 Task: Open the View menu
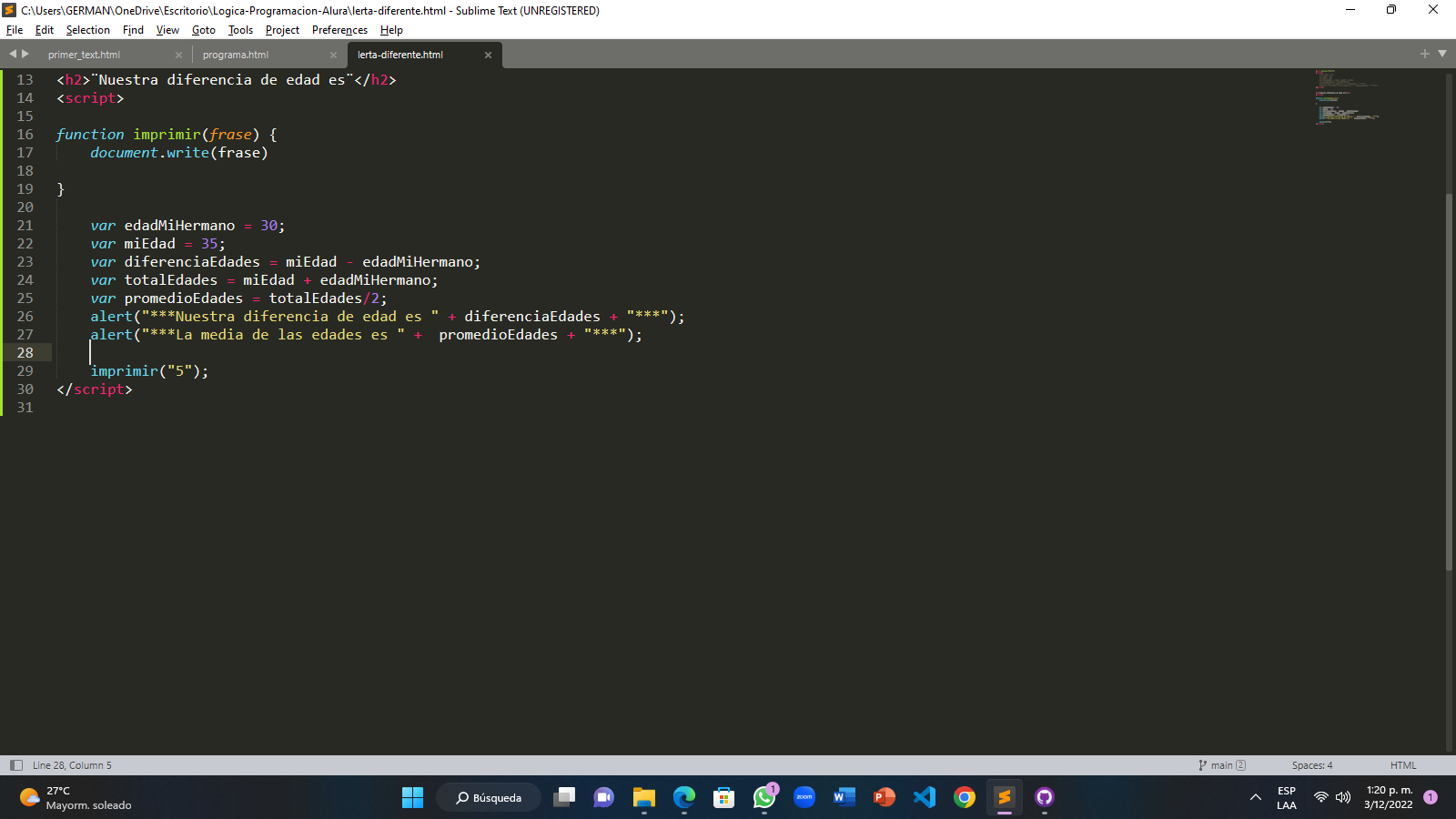coord(167,30)
